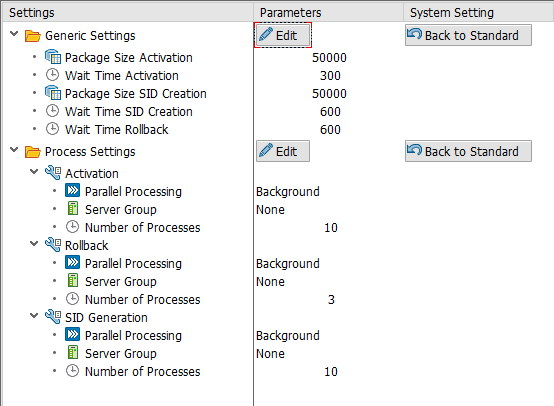554x406 pixels.
Task: Click Server Group icon under Rollback
Action: [72, 281]
